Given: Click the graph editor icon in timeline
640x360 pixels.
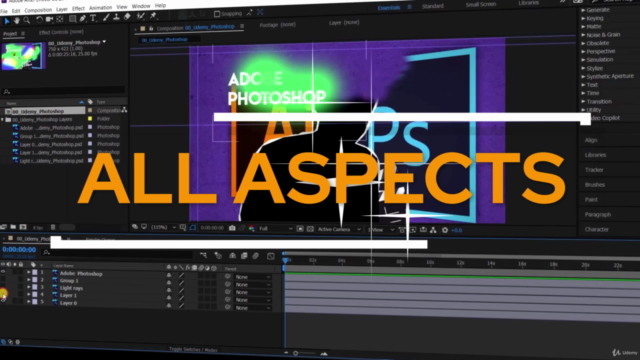Looking at the screenshot, I should pyautogui.click(x=271, y=256).
